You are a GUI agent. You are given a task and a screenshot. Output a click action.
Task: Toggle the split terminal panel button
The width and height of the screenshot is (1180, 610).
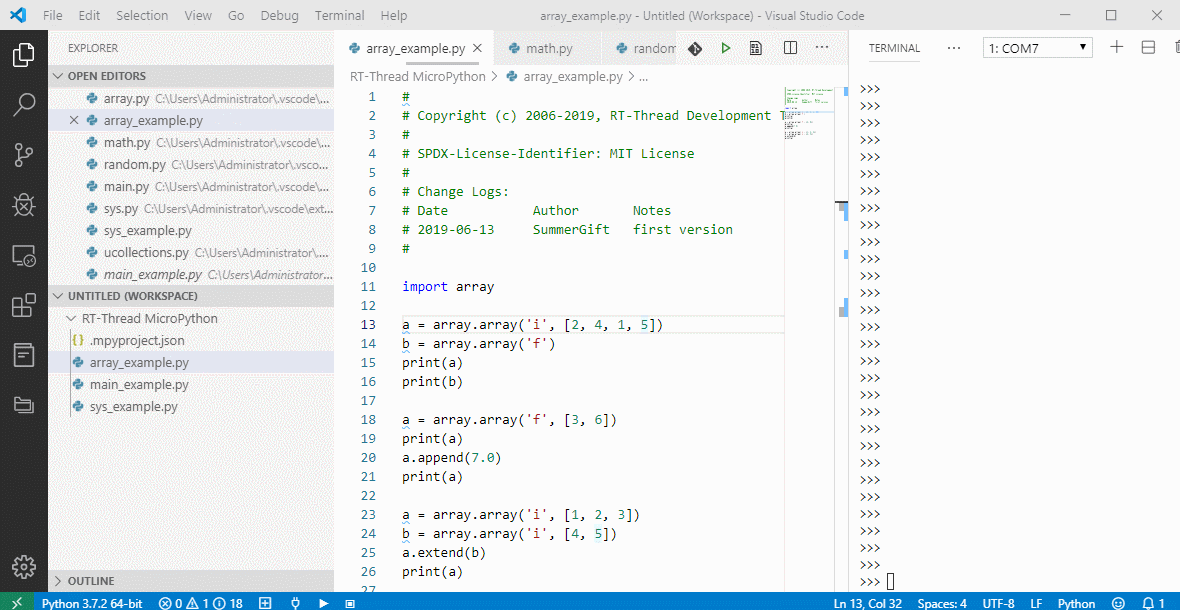(x=1148, y=47)
